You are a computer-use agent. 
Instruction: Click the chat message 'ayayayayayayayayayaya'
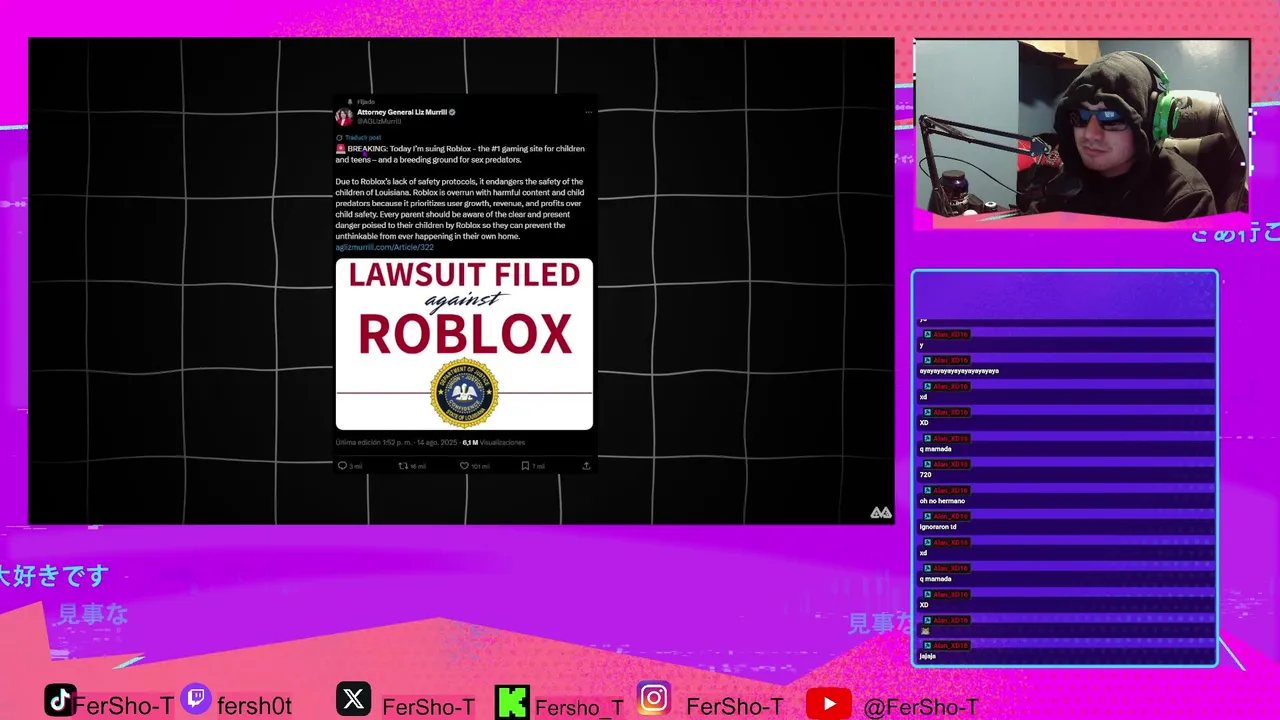pyautogui.click(x=959, y=371)
